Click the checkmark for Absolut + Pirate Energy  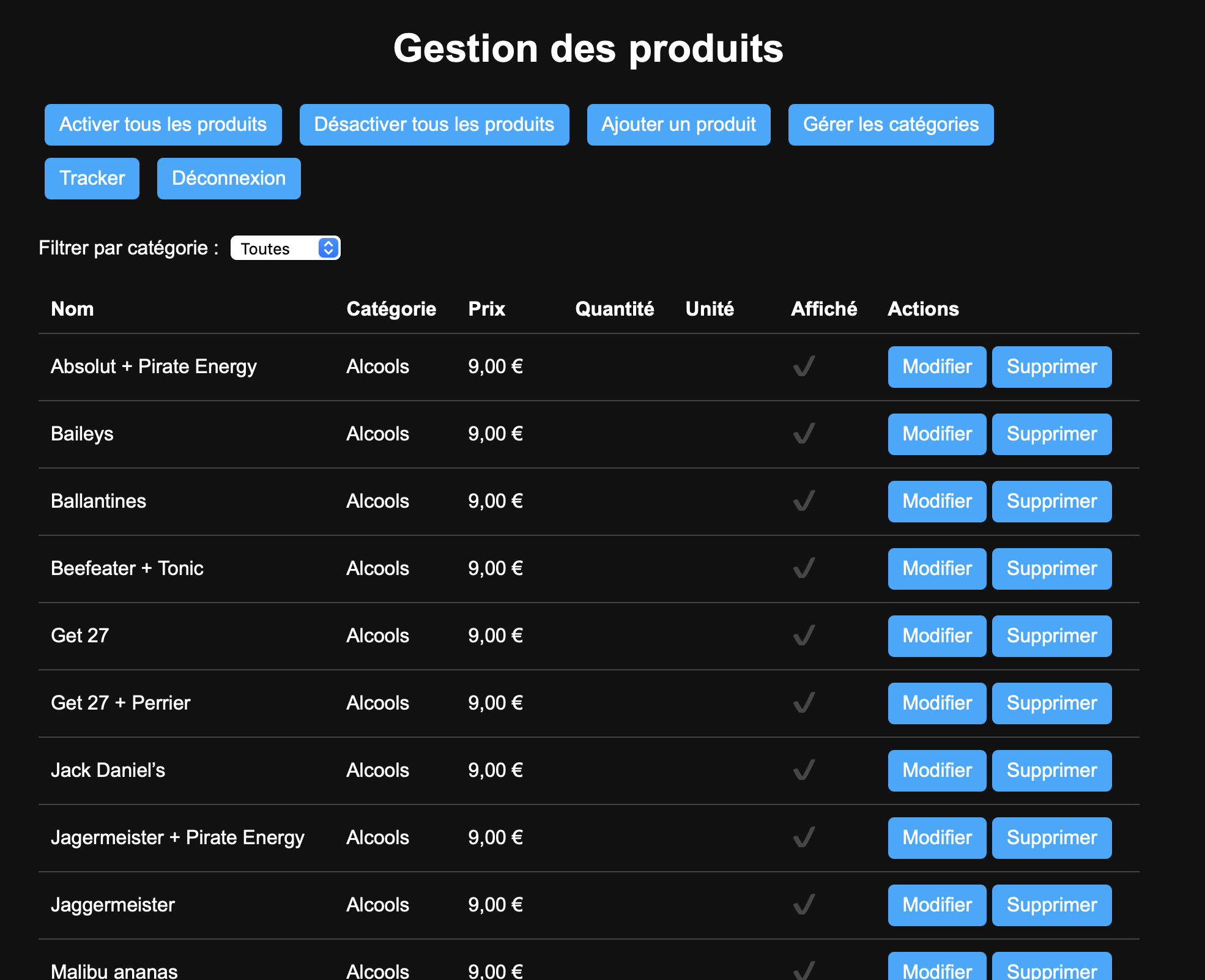click(x=804, y=366)
